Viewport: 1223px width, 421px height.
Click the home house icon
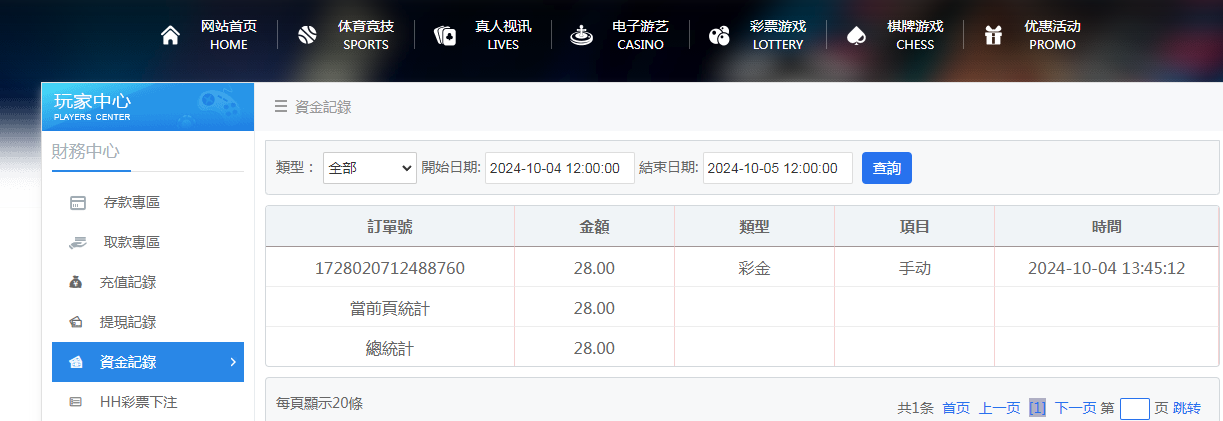pos(170,36)
